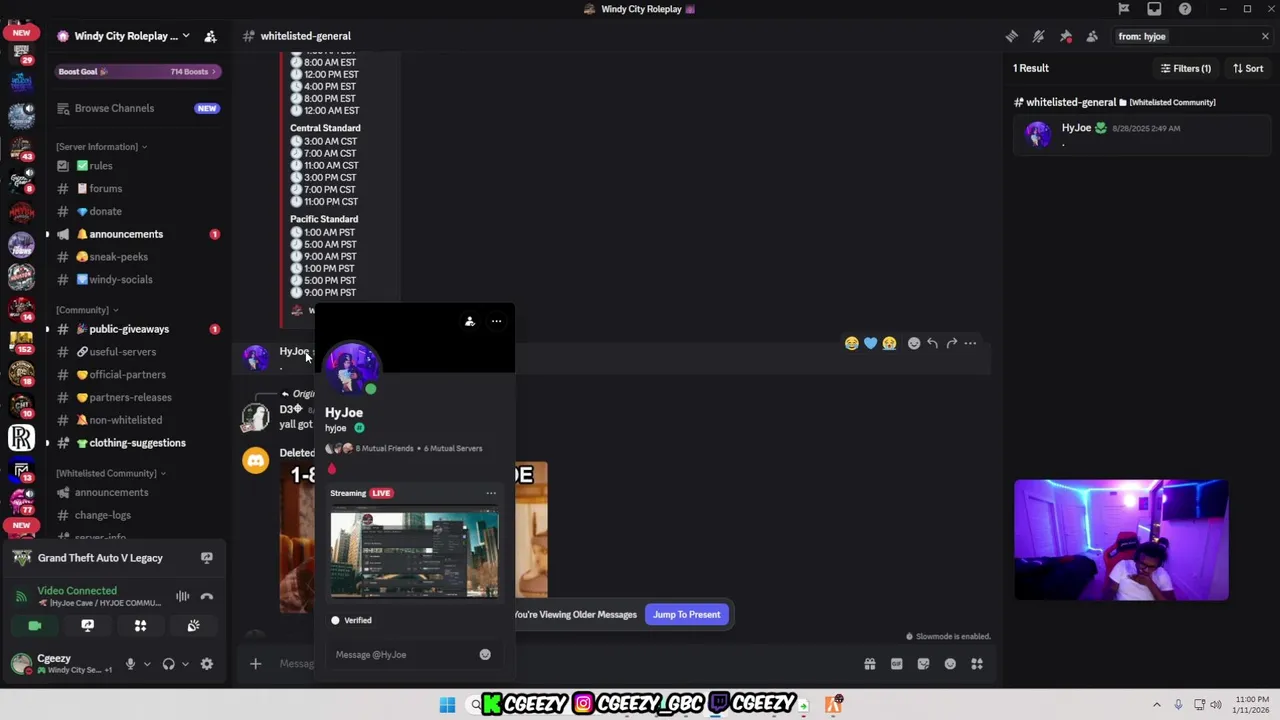Open the input device dropdown next to microphone
The width and height of the screenshot is (1280, 720).
click(147, 664)
